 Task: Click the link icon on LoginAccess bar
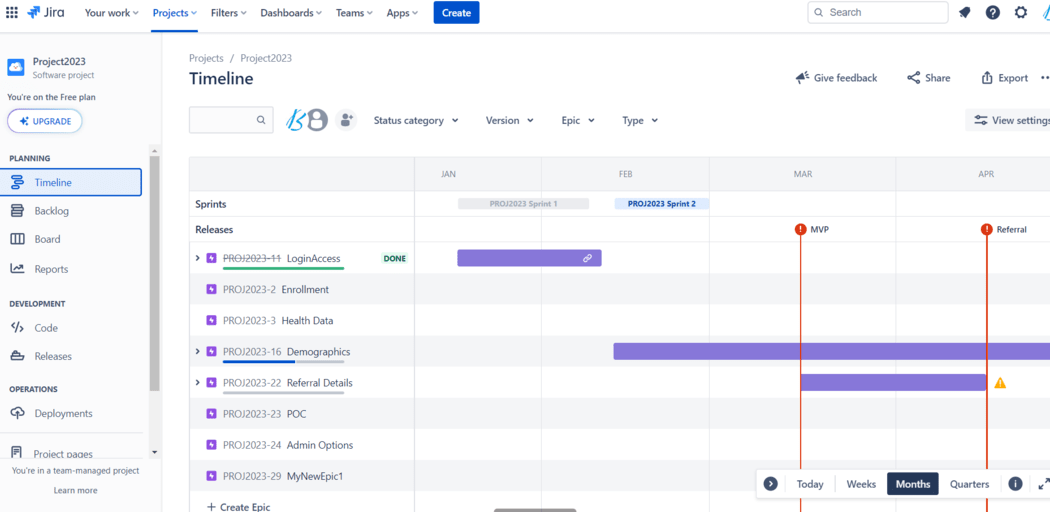pos(587,258)
